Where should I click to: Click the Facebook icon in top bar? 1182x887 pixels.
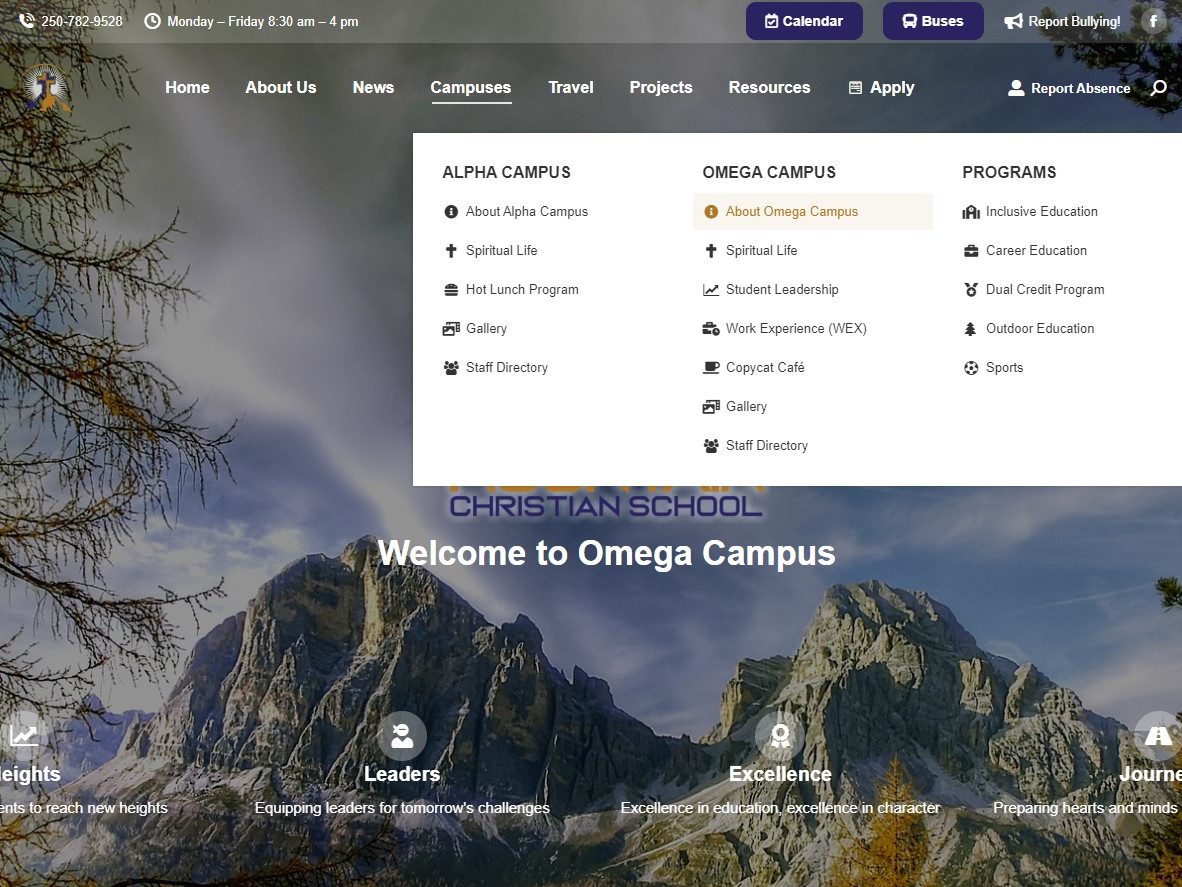tap(1153, 21)
